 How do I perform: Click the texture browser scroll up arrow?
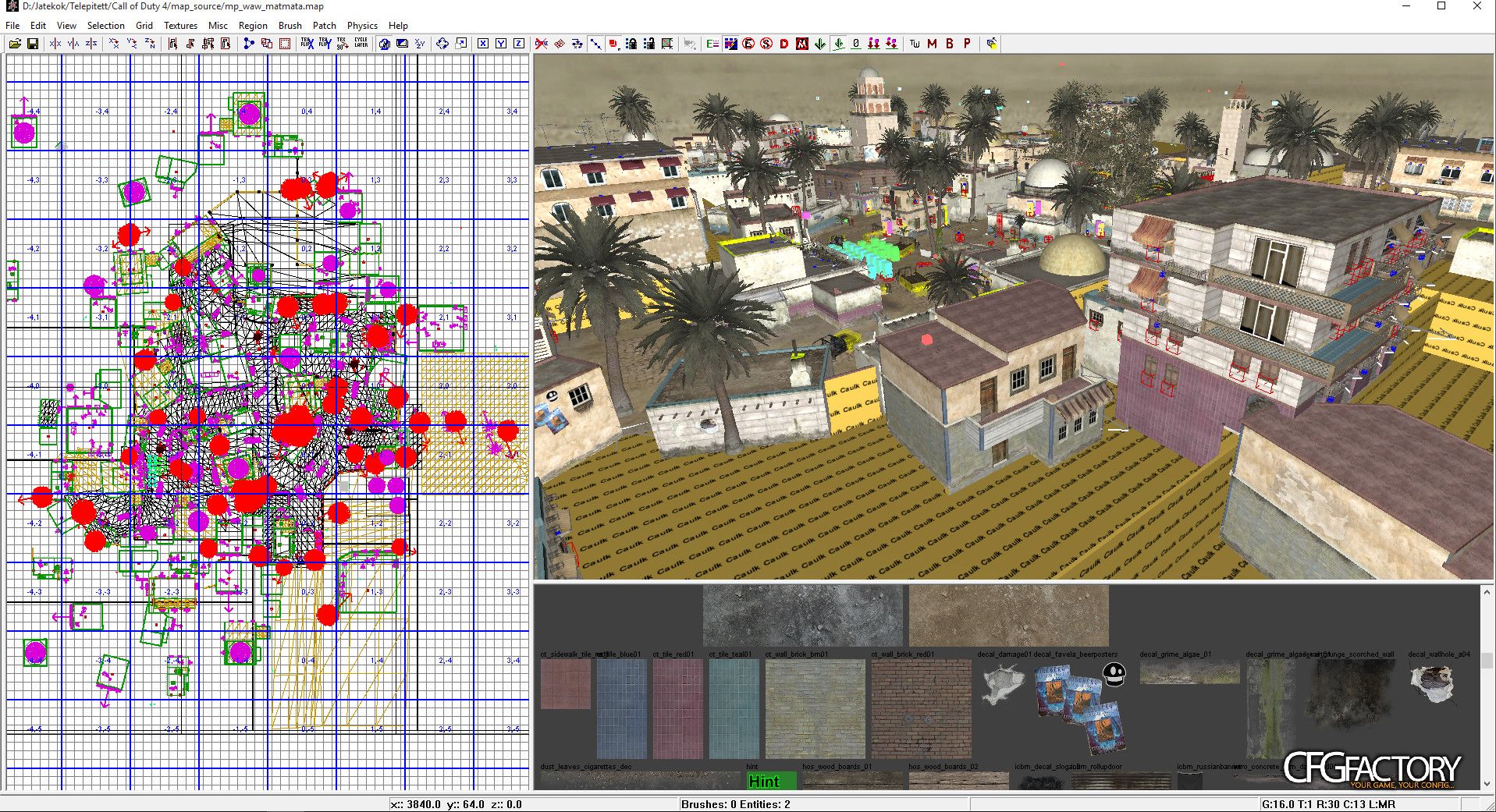[x=1487, y=593]
